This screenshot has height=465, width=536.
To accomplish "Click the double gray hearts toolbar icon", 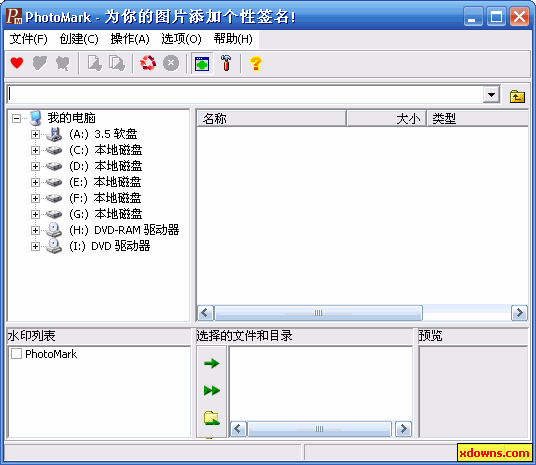I will coord(63,63).
